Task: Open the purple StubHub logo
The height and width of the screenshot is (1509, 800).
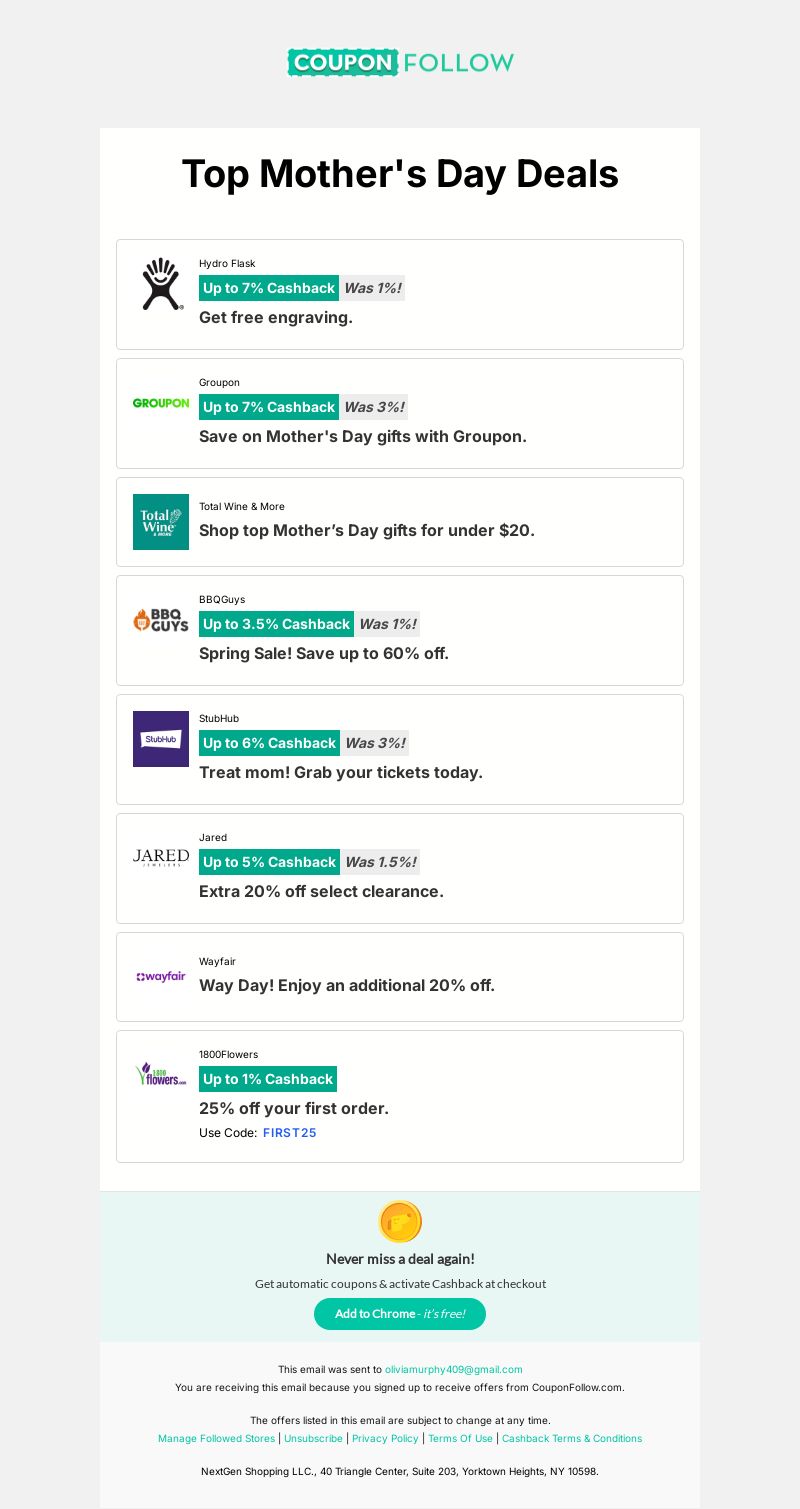Action: pyautogui.click(x=161, y=739)
